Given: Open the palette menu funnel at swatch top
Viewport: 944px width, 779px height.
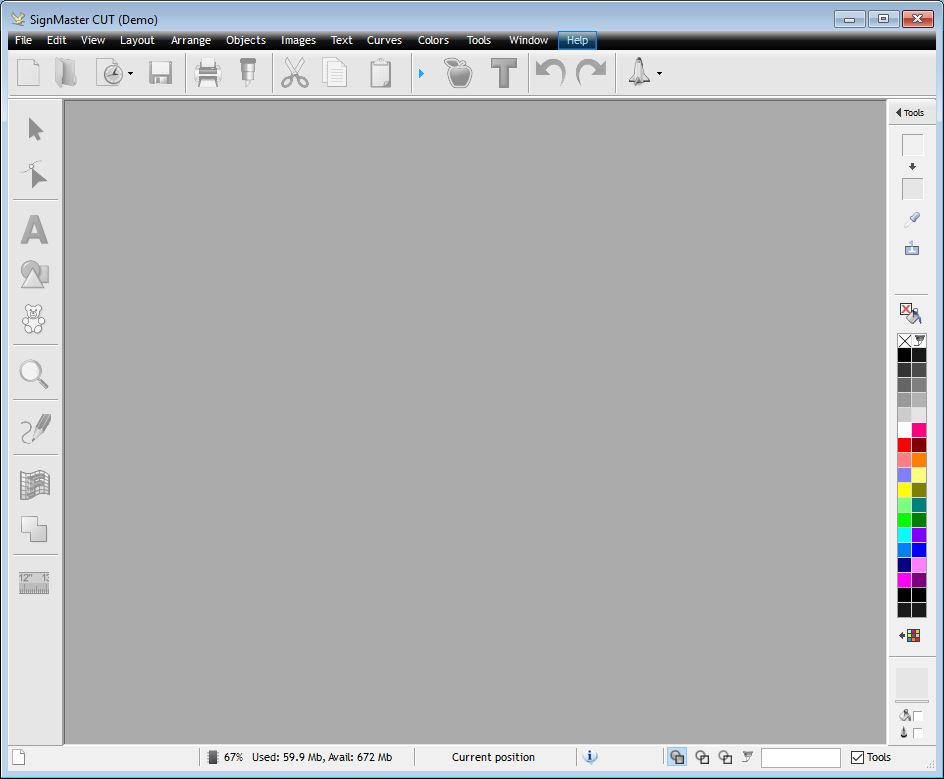Looking at the screenshot, I should [x=919, y=341].
